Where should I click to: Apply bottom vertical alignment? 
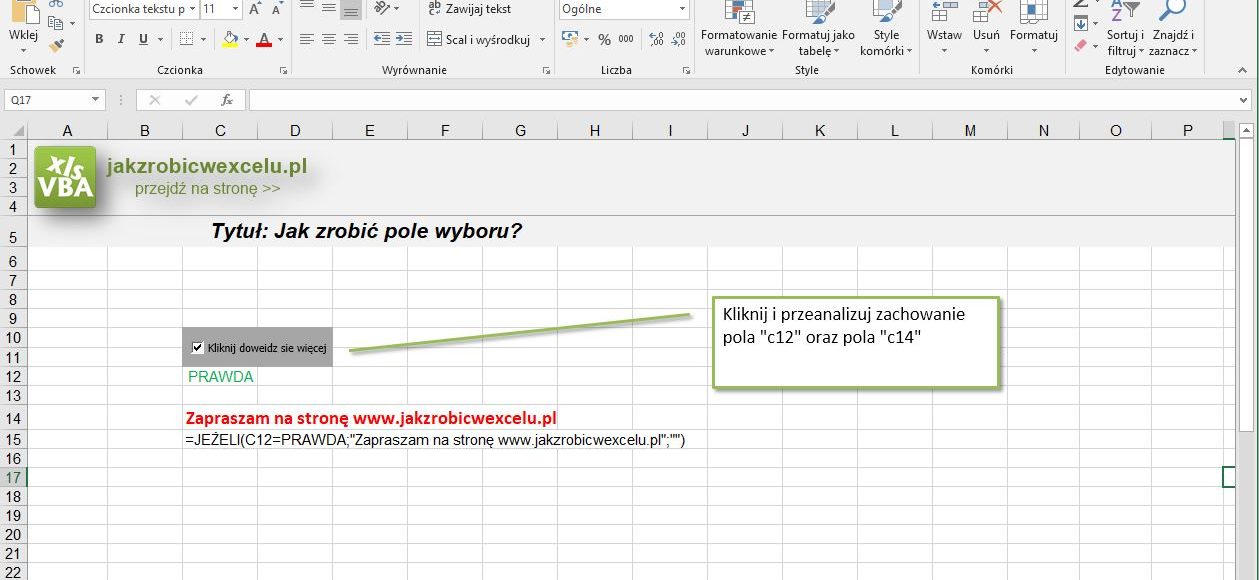(x=350, y=9)
